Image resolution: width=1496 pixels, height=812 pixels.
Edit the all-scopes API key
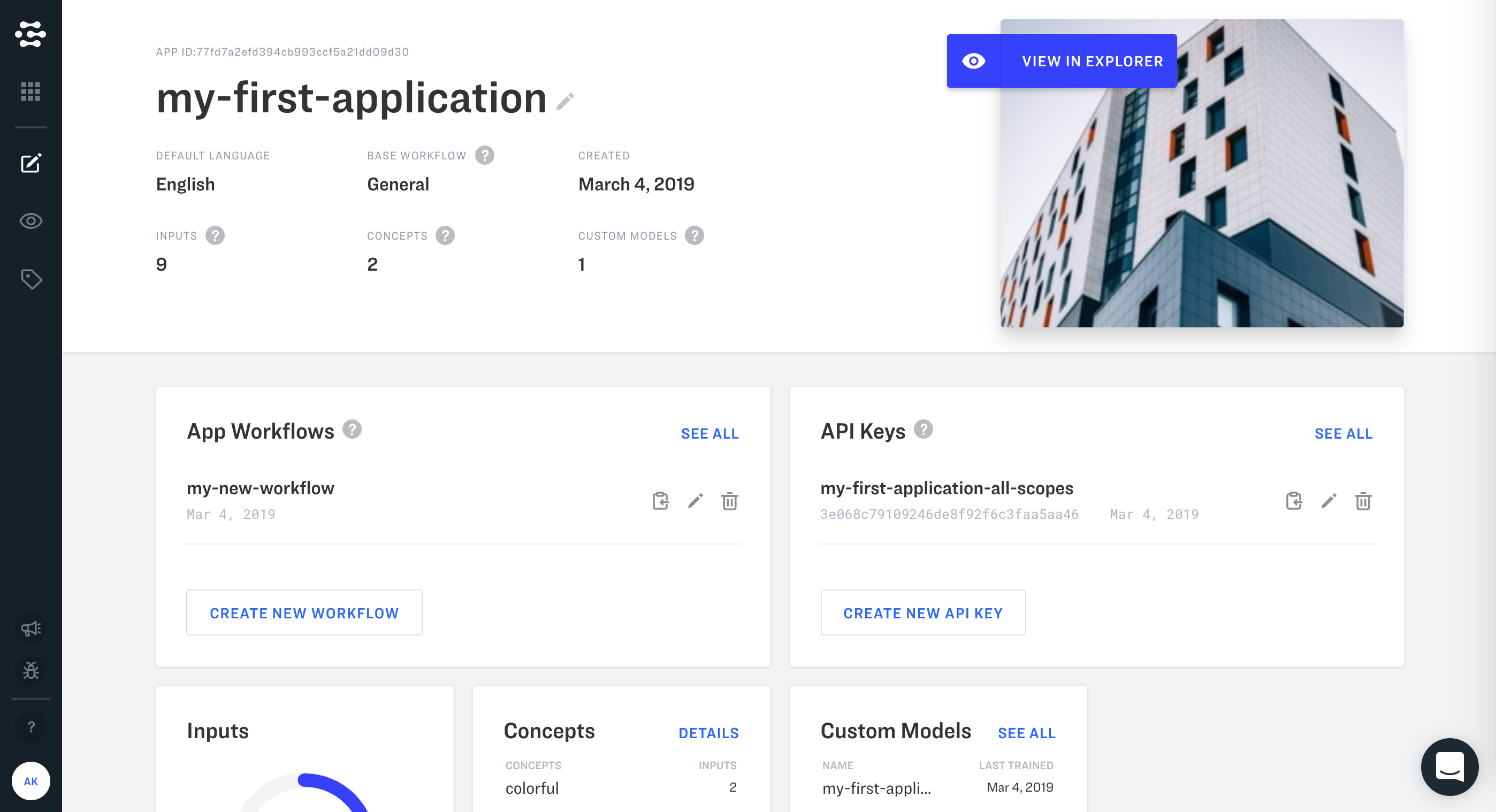[x=1328, y=500]
